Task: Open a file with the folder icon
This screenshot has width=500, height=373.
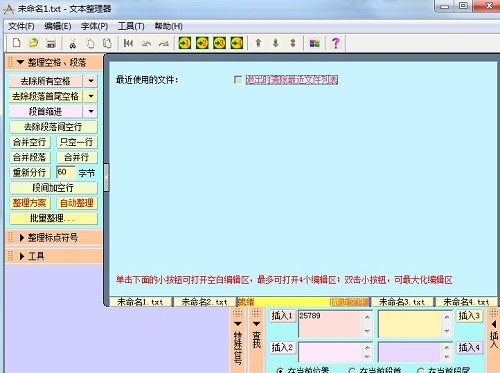Action: [x=34, y=43]
